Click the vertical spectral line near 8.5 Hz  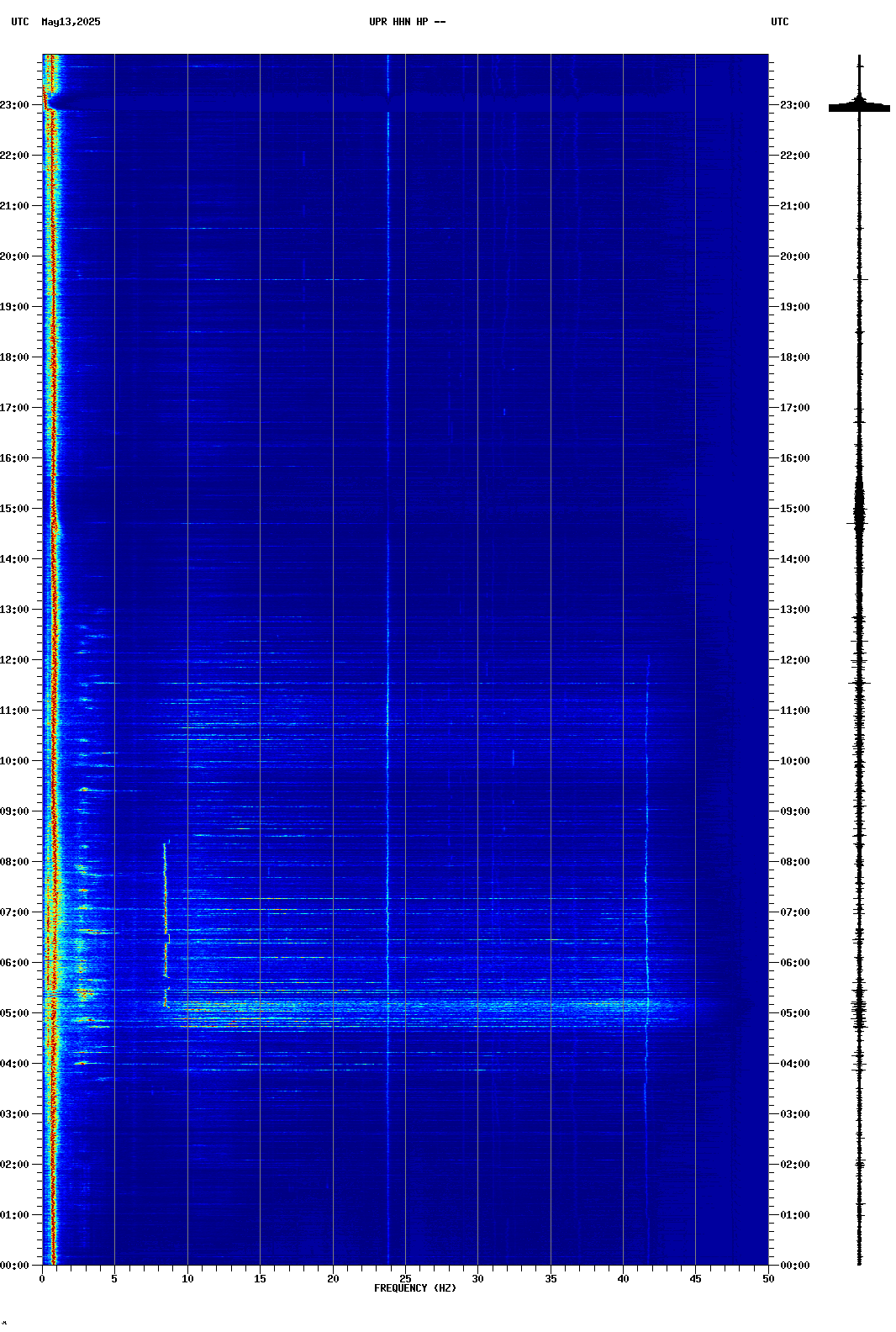[166, 925]
